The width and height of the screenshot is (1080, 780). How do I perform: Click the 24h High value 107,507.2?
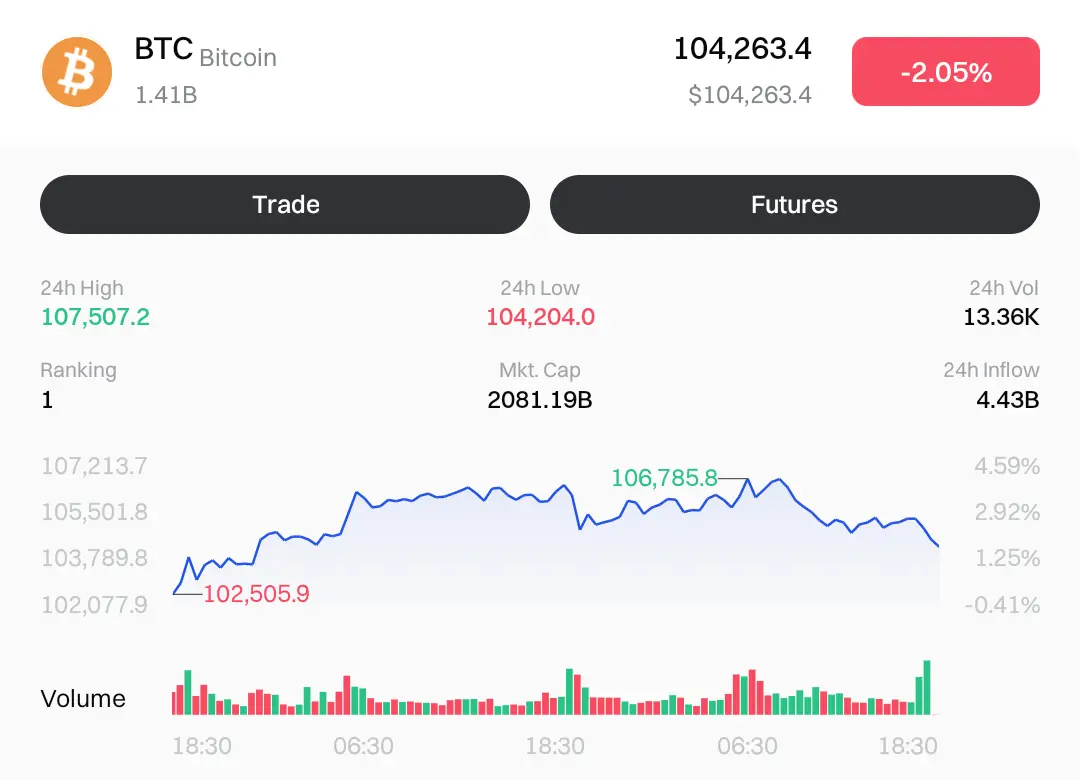[x=95, y=318]
